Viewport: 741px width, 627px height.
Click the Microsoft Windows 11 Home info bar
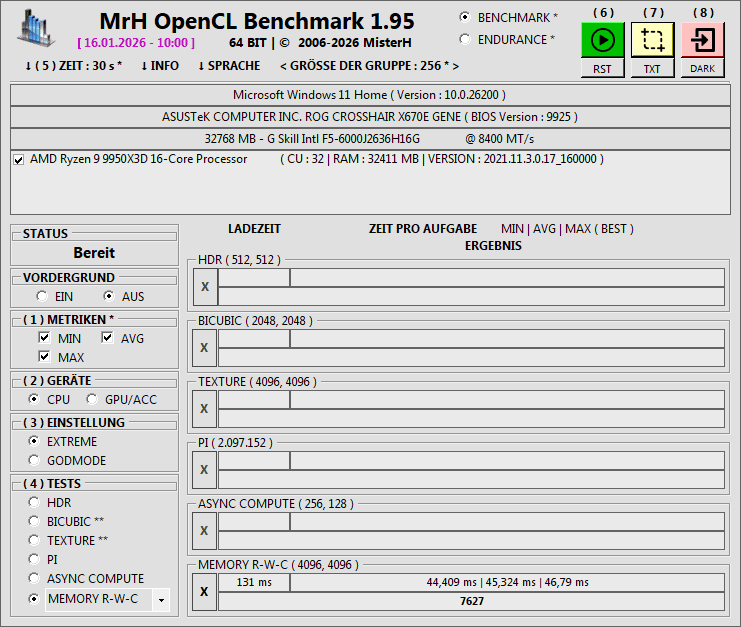tap(370, 95)
